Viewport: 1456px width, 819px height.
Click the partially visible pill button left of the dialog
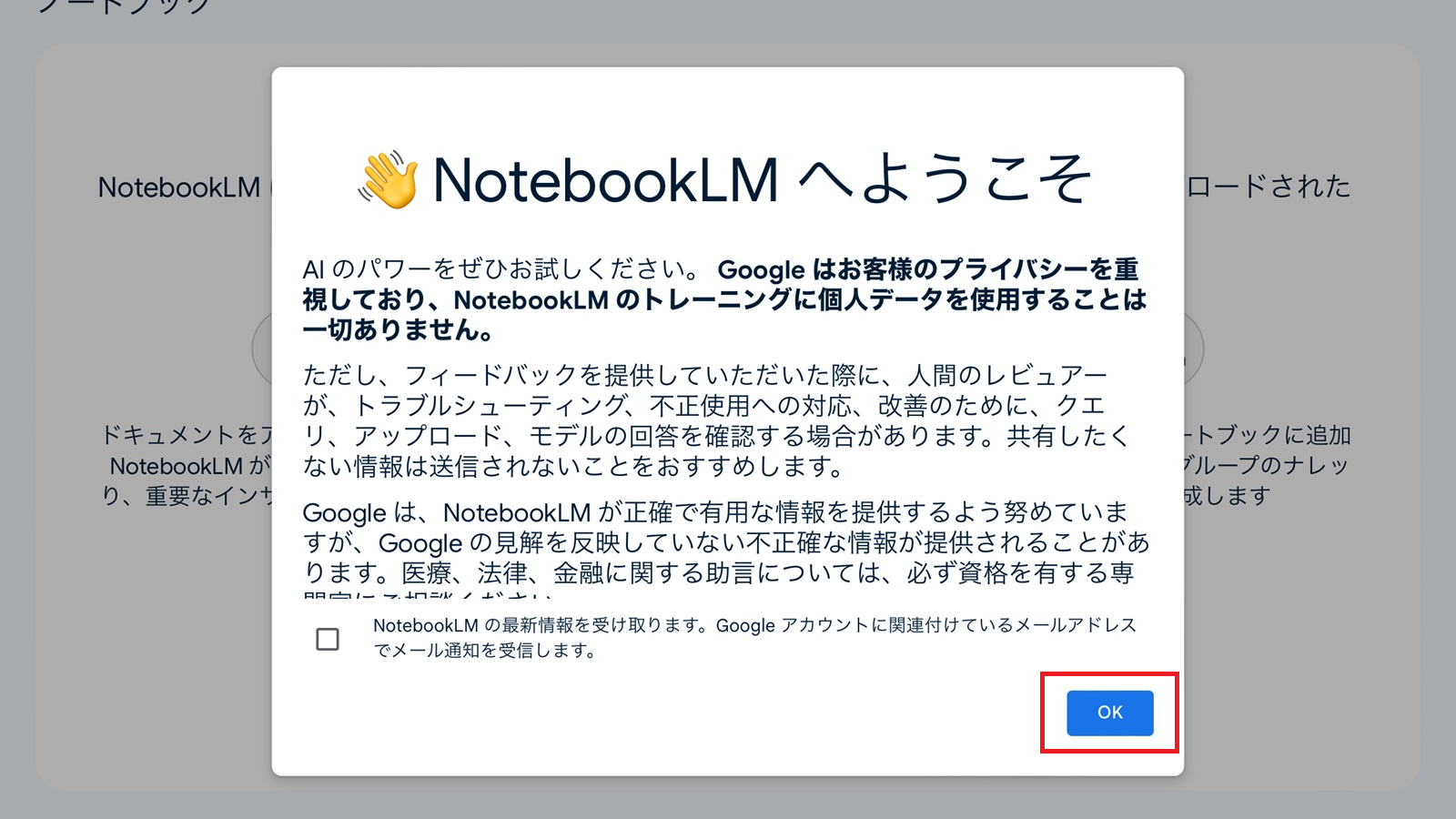(x=262, y=348)
